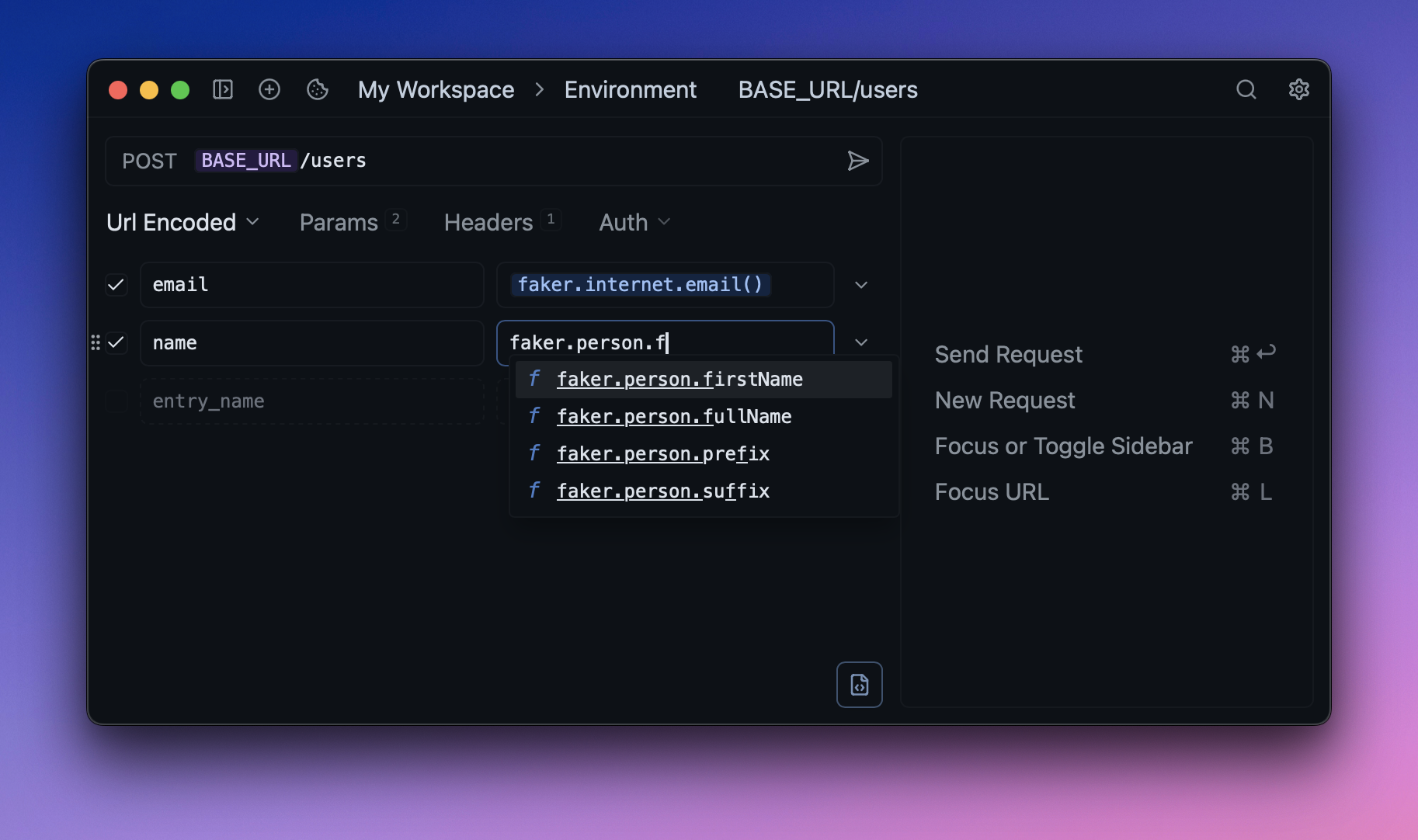Toggle the sidebar panel icon
The image size is (1418, 840).
point(223,90)
